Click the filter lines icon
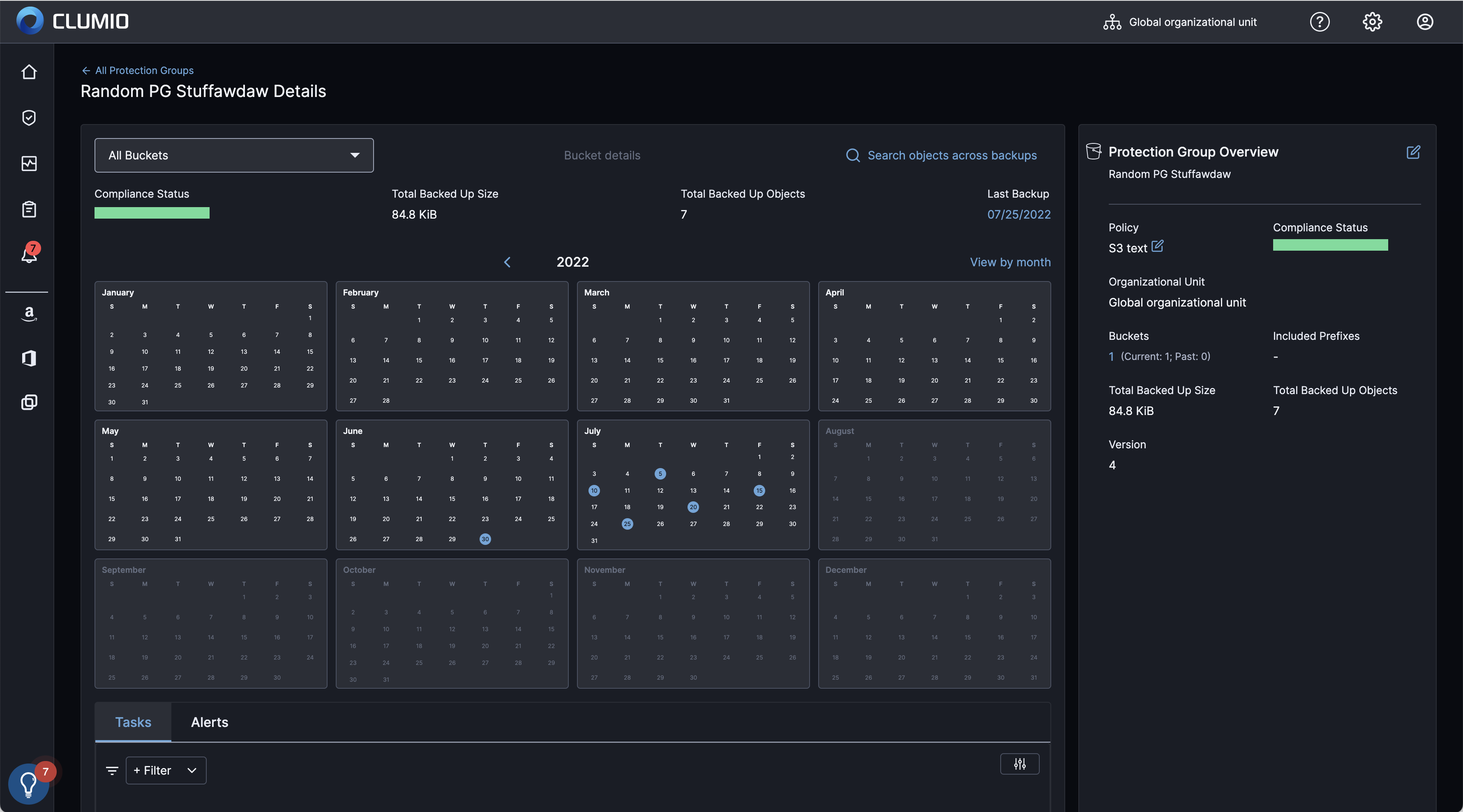Viewport: 1463px width, 812px height. click(x=112, y=770)
